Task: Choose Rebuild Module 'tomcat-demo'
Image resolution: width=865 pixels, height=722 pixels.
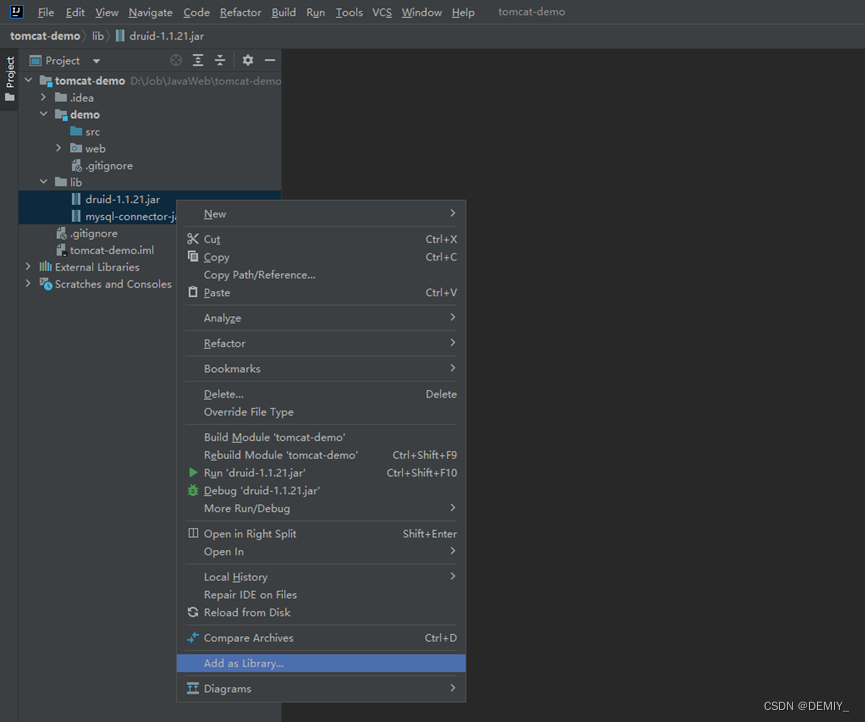Action: pyautogui.click(x=321, y=455)
